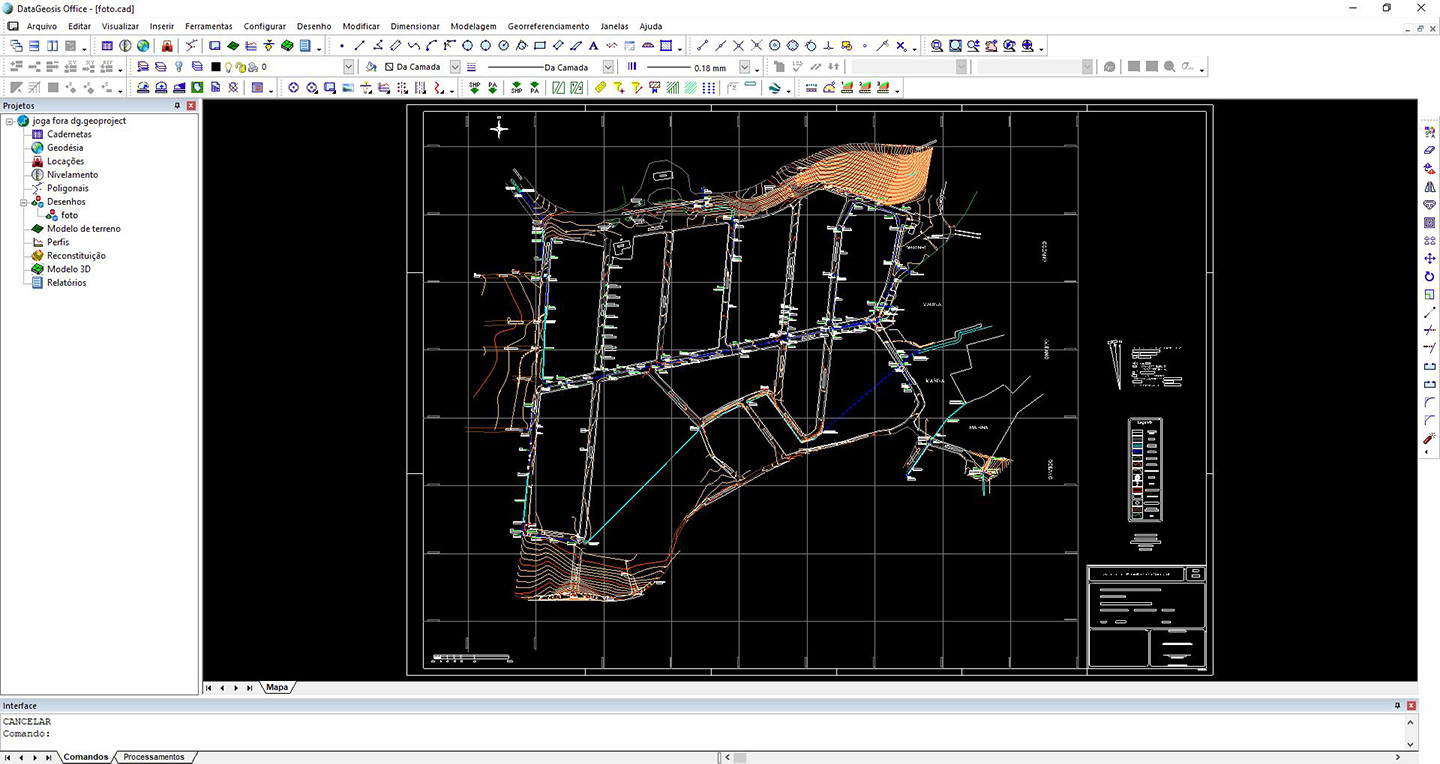Click the red padlock icon in toolbar

pyautogui.click(x=167, y=46)
